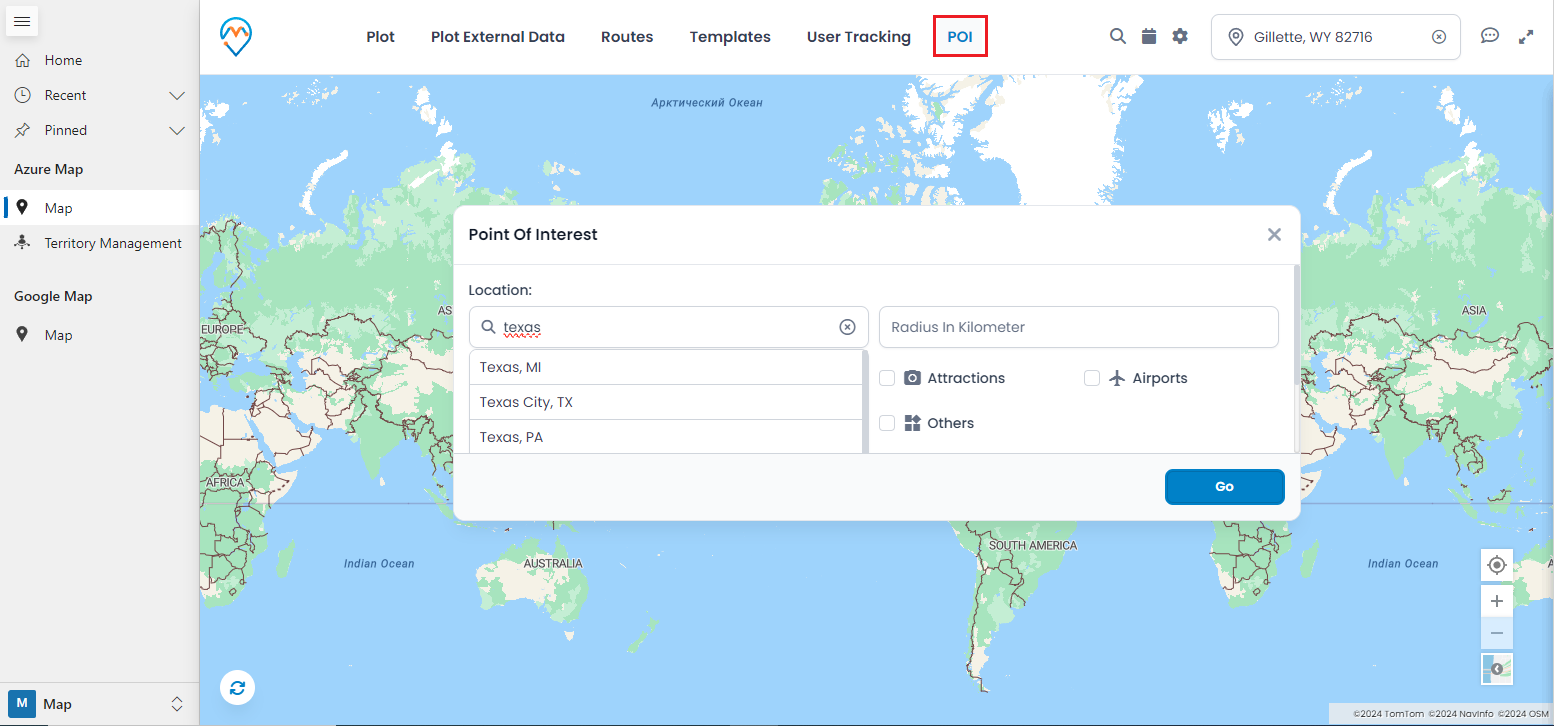Click the search magnifier icon in header
Screen dimensions: 1554x726
pos(1118,36)
